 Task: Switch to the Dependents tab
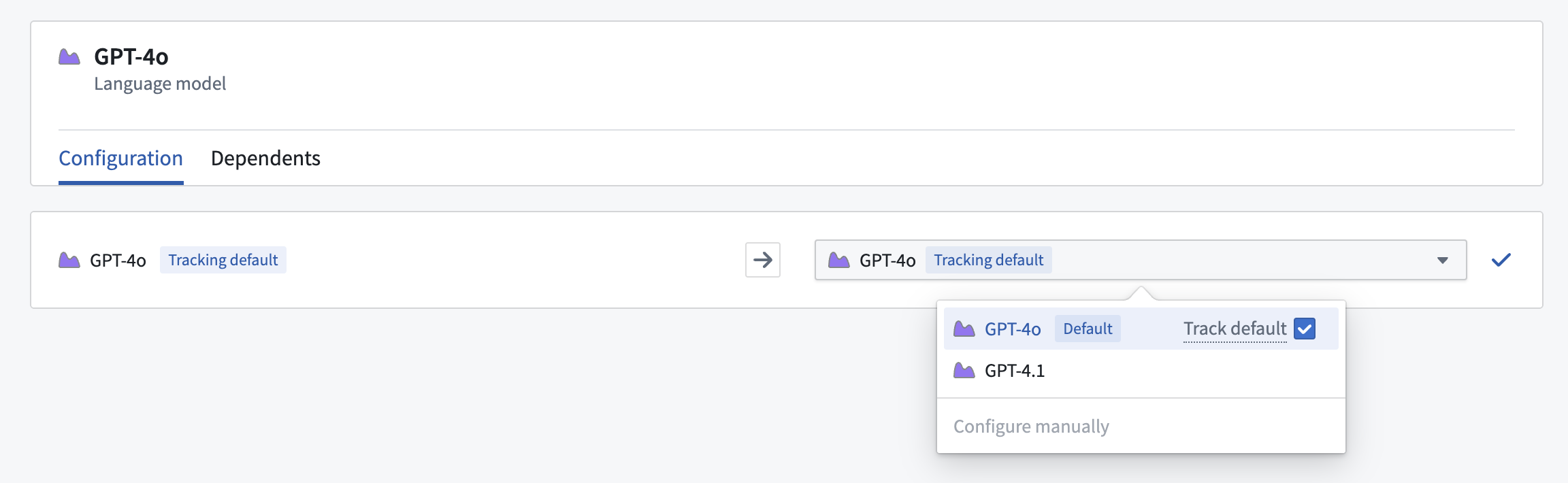pyautogui.click(x=265, y=159)
